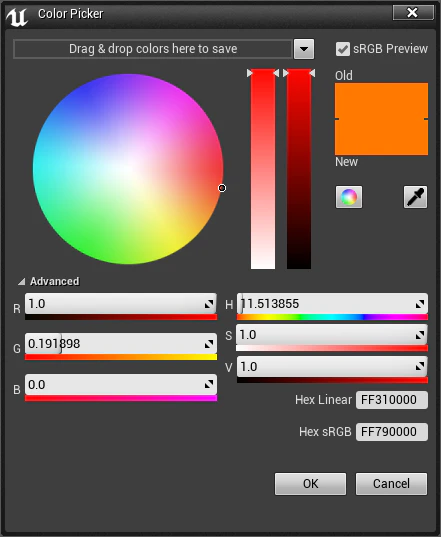Viewport: 441px width, 537px height.
Task: Click the V value spin arrow icon
Action: pos(420,367)
